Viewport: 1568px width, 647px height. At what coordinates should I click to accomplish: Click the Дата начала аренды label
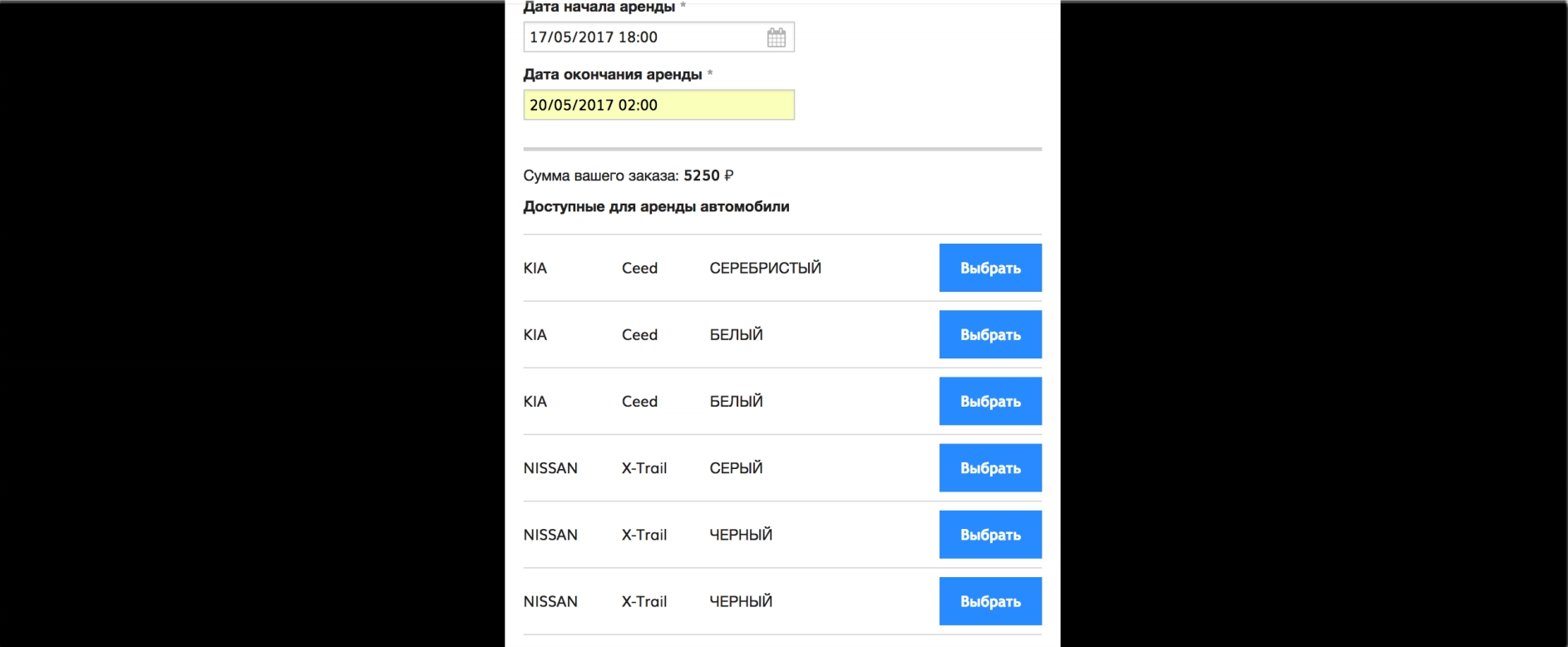point(599,7)
